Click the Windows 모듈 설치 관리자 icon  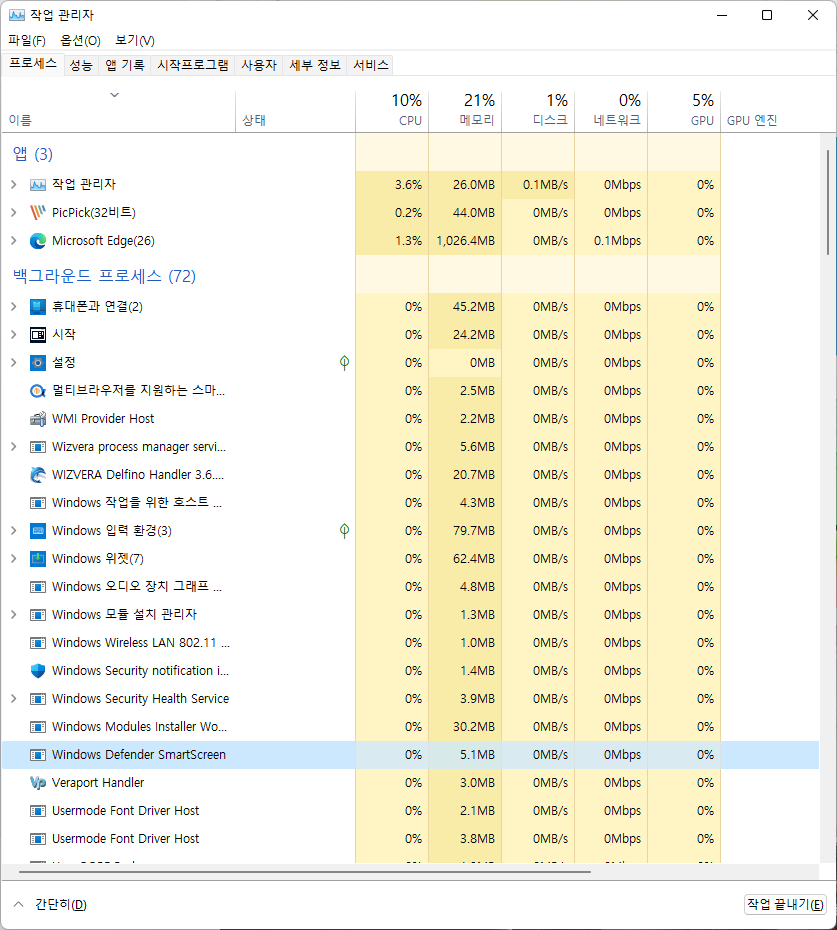pos(37,614)
